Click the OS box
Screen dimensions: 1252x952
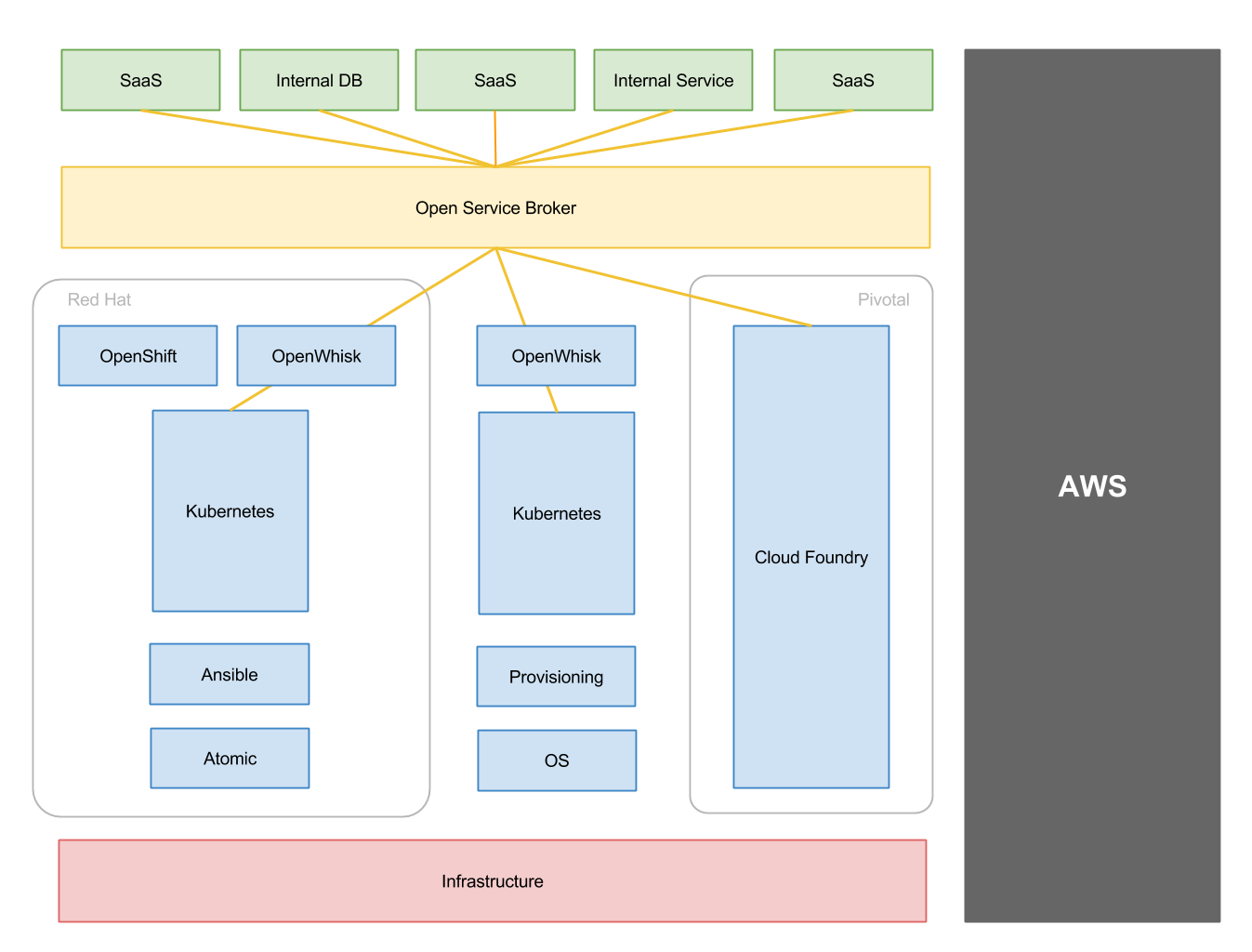pyautogui.click(x=557, y=760)
